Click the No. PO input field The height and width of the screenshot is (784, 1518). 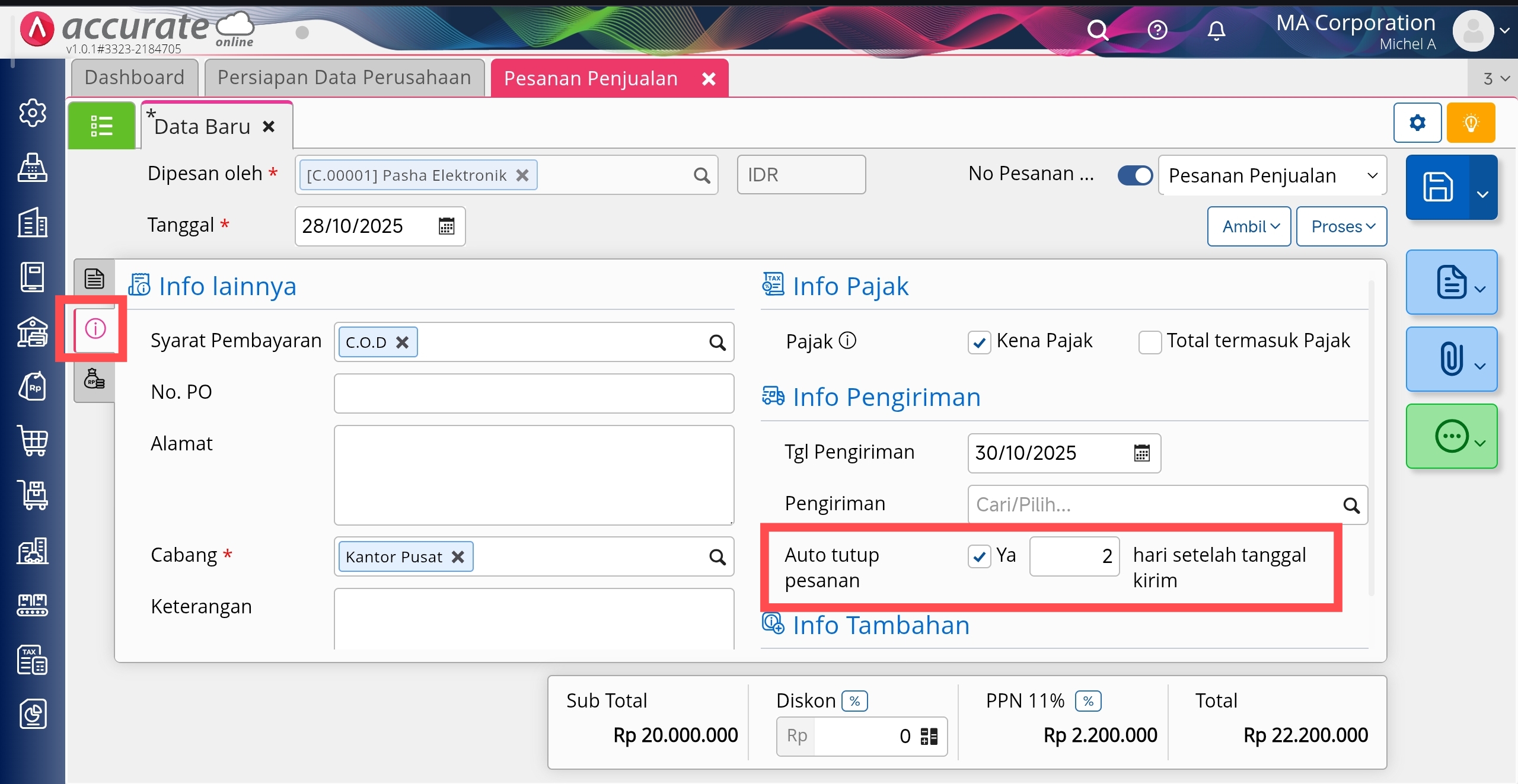point(534,393)
